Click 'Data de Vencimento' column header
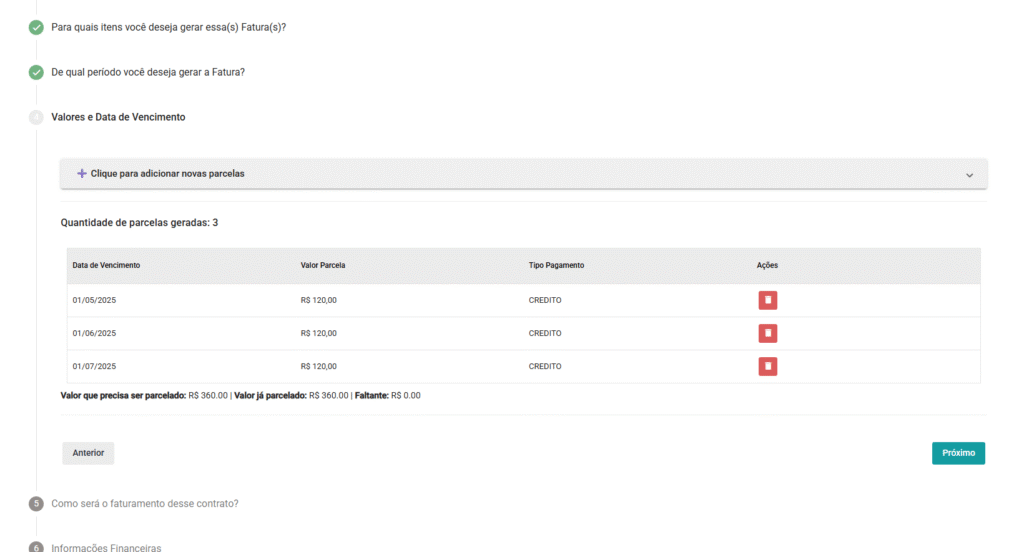 point(106,265)
